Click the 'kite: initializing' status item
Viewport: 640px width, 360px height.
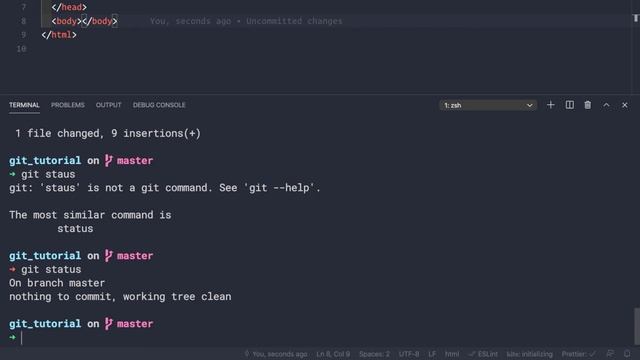point(529,354)
